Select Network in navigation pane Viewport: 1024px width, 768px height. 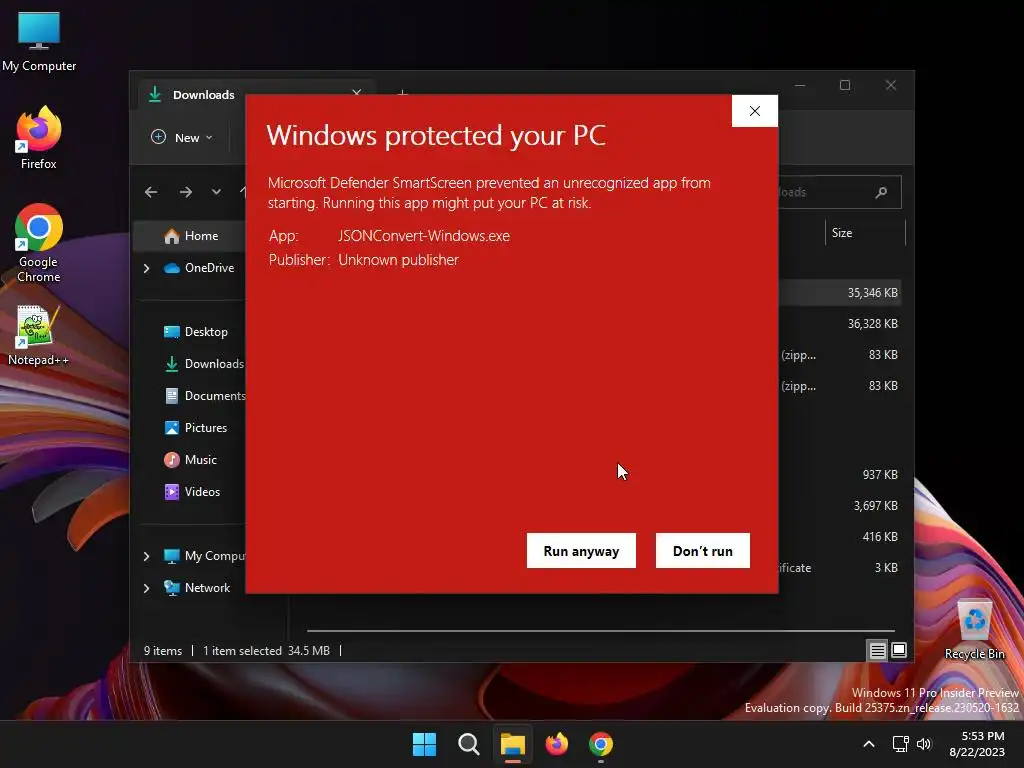tap(198, 588)
